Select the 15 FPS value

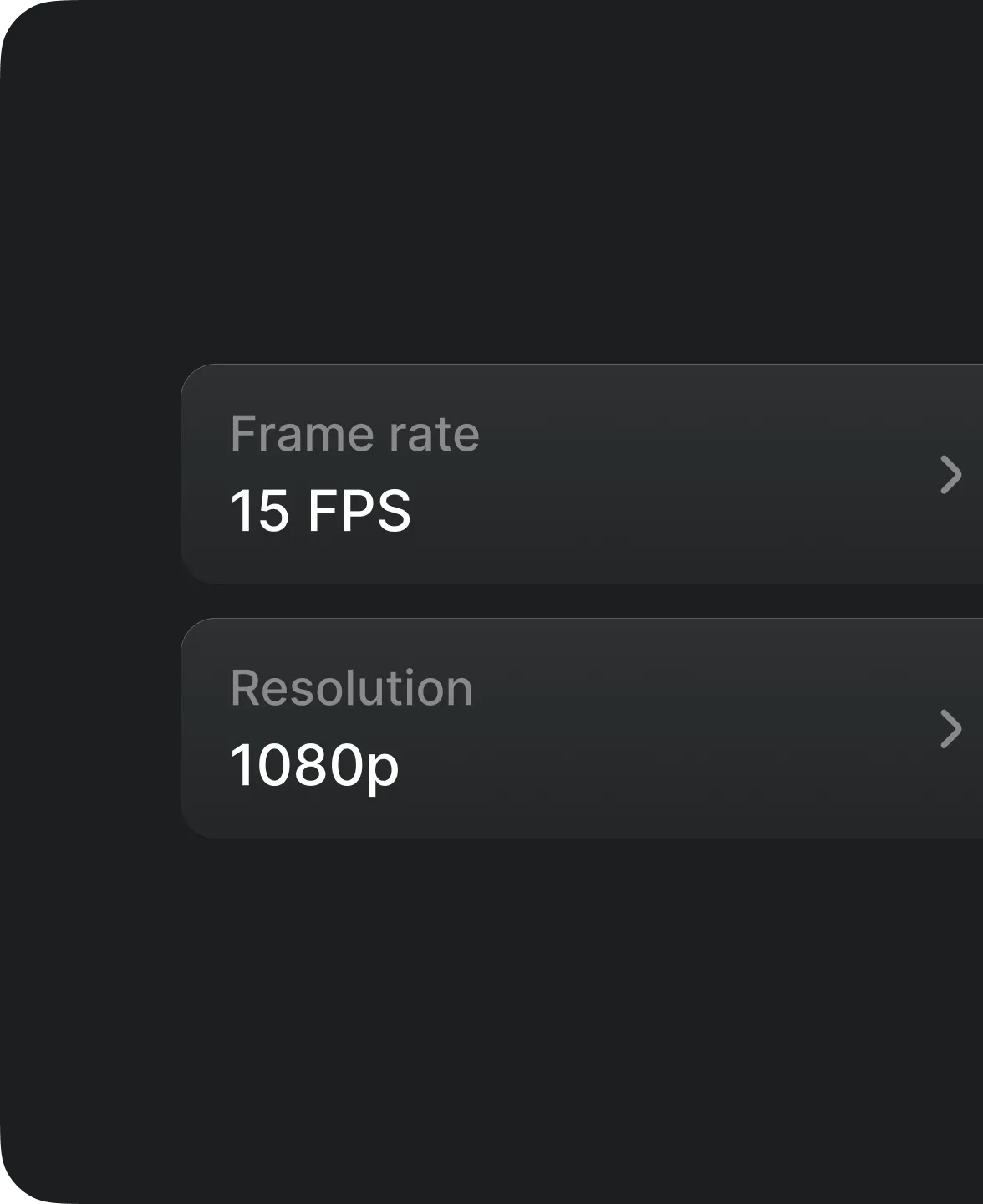pyautogui.click(x=322, y=513)
